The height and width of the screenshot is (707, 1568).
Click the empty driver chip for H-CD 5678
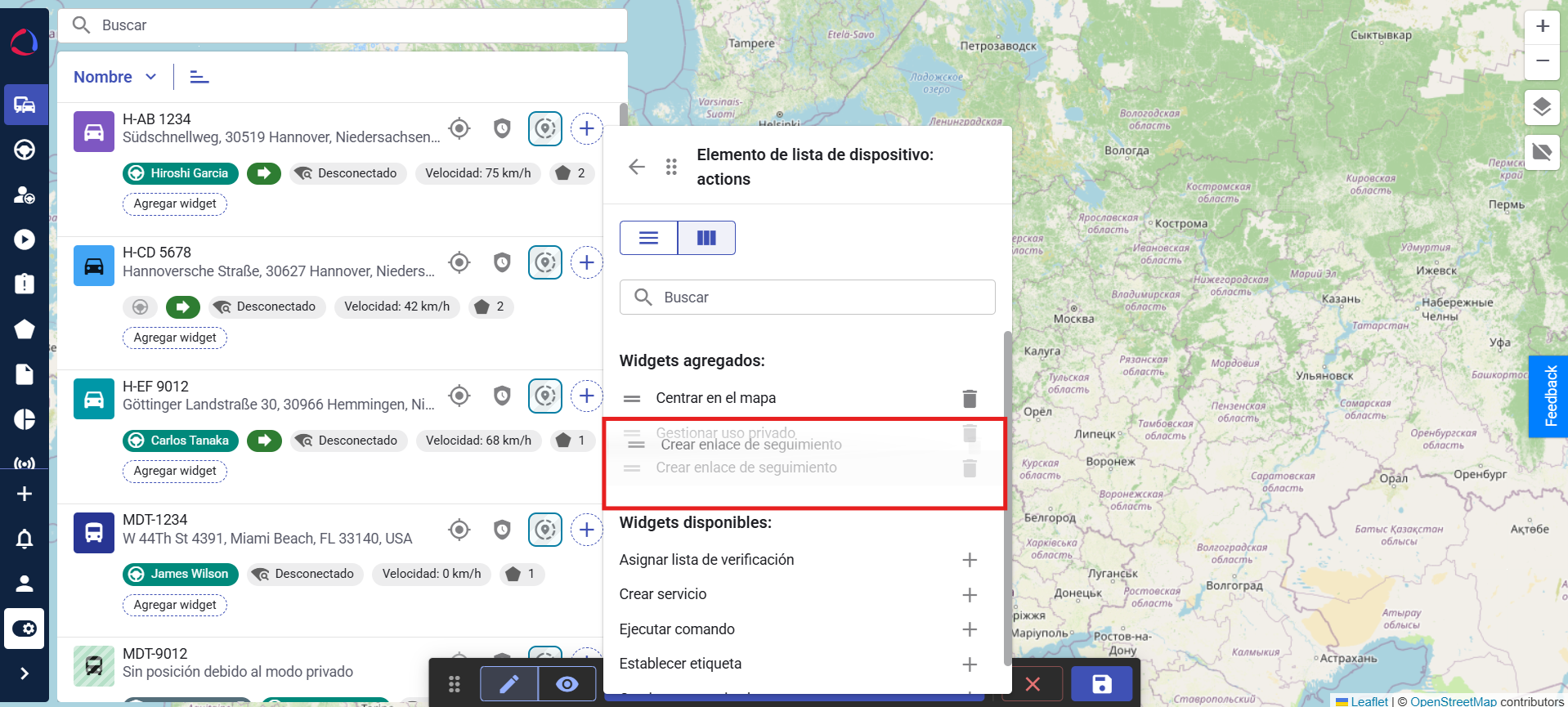pos(140,307)
